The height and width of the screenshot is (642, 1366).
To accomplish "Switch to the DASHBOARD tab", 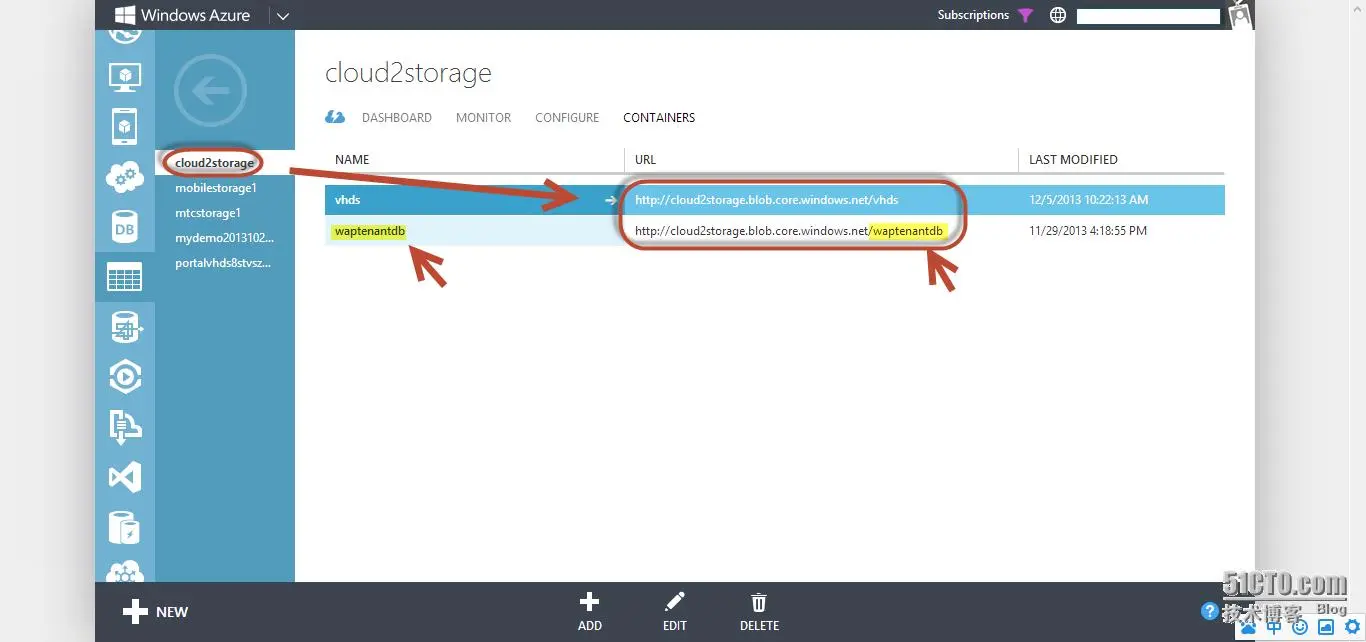I will point(397,117).
